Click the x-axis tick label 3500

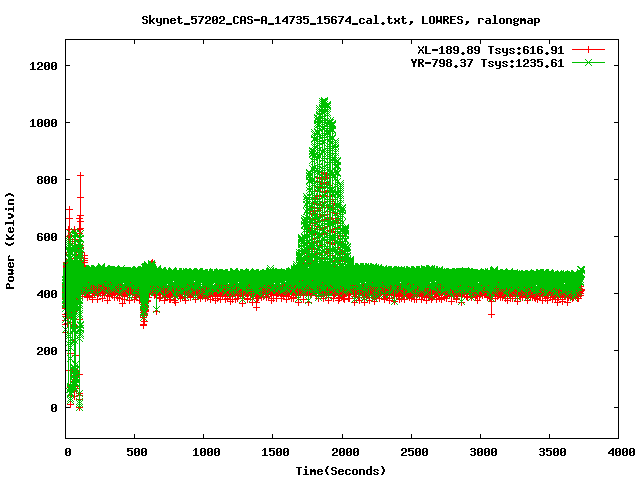[552, 452]
